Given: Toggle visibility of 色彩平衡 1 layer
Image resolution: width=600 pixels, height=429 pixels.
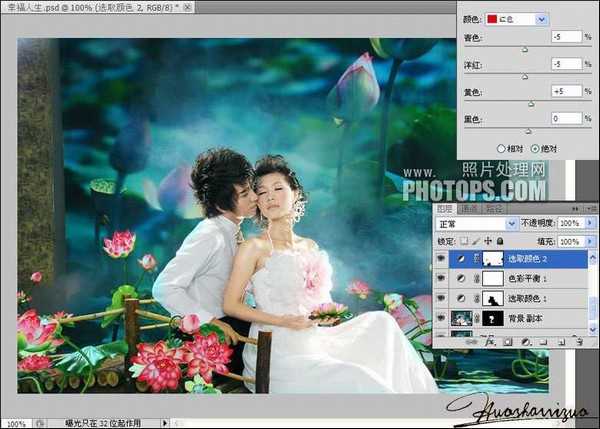Looking at the screenshot, I should click(441, 278).
